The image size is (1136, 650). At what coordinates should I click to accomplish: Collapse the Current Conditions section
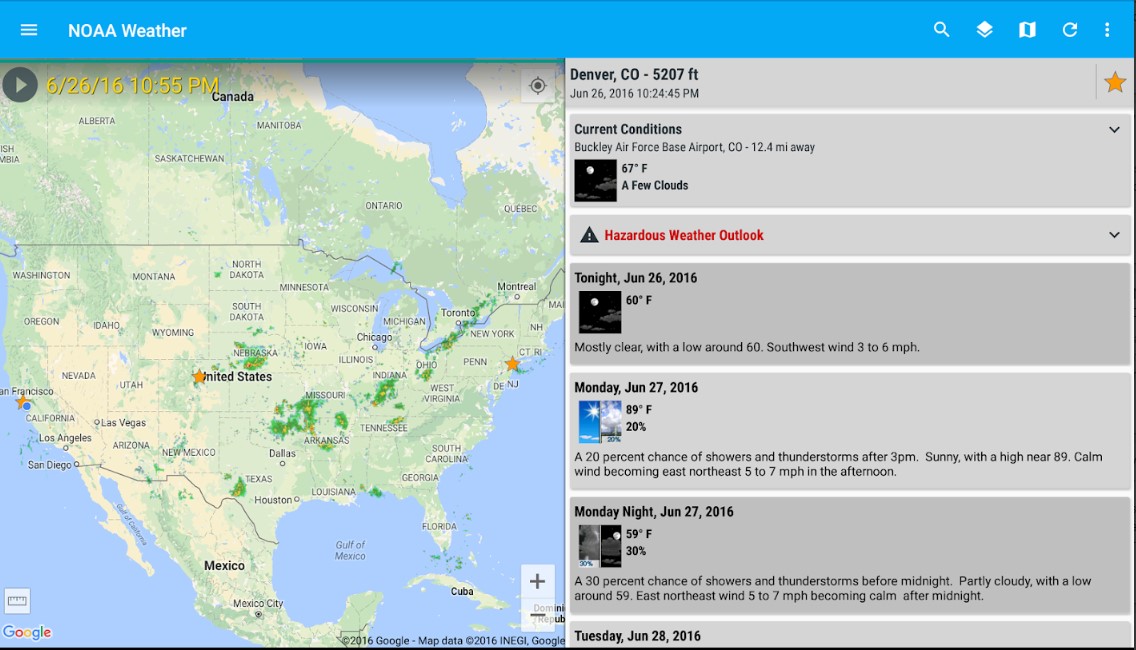(1114, 130)
